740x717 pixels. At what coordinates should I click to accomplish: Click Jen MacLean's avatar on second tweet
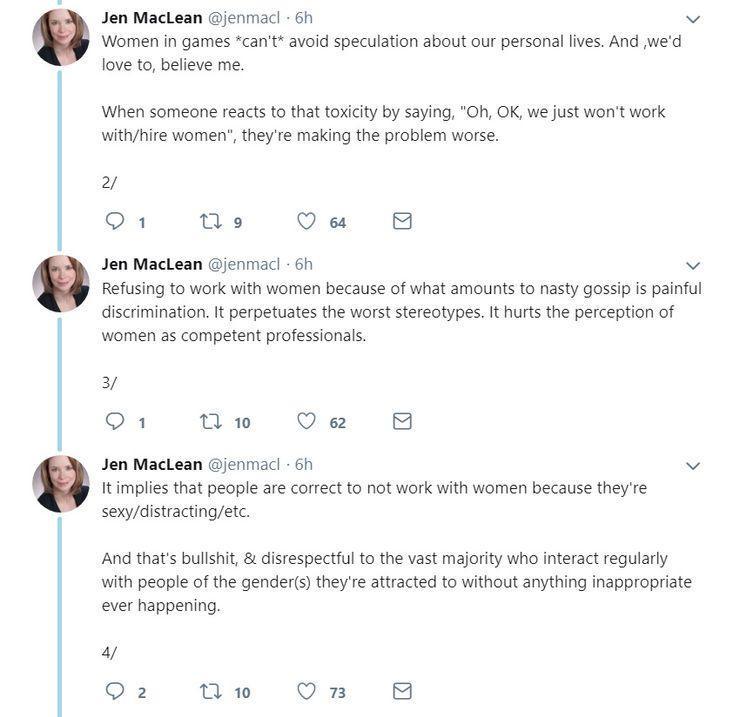60,284
